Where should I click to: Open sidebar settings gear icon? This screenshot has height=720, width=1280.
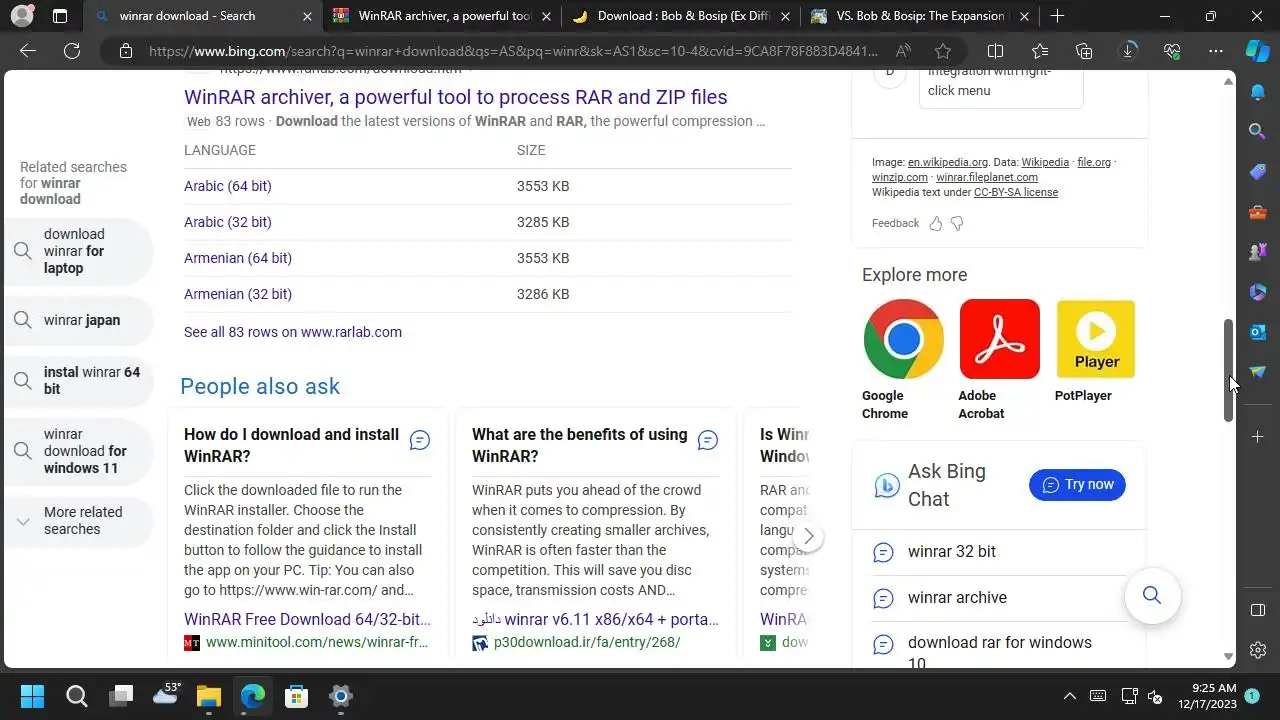coord(1258,650)
